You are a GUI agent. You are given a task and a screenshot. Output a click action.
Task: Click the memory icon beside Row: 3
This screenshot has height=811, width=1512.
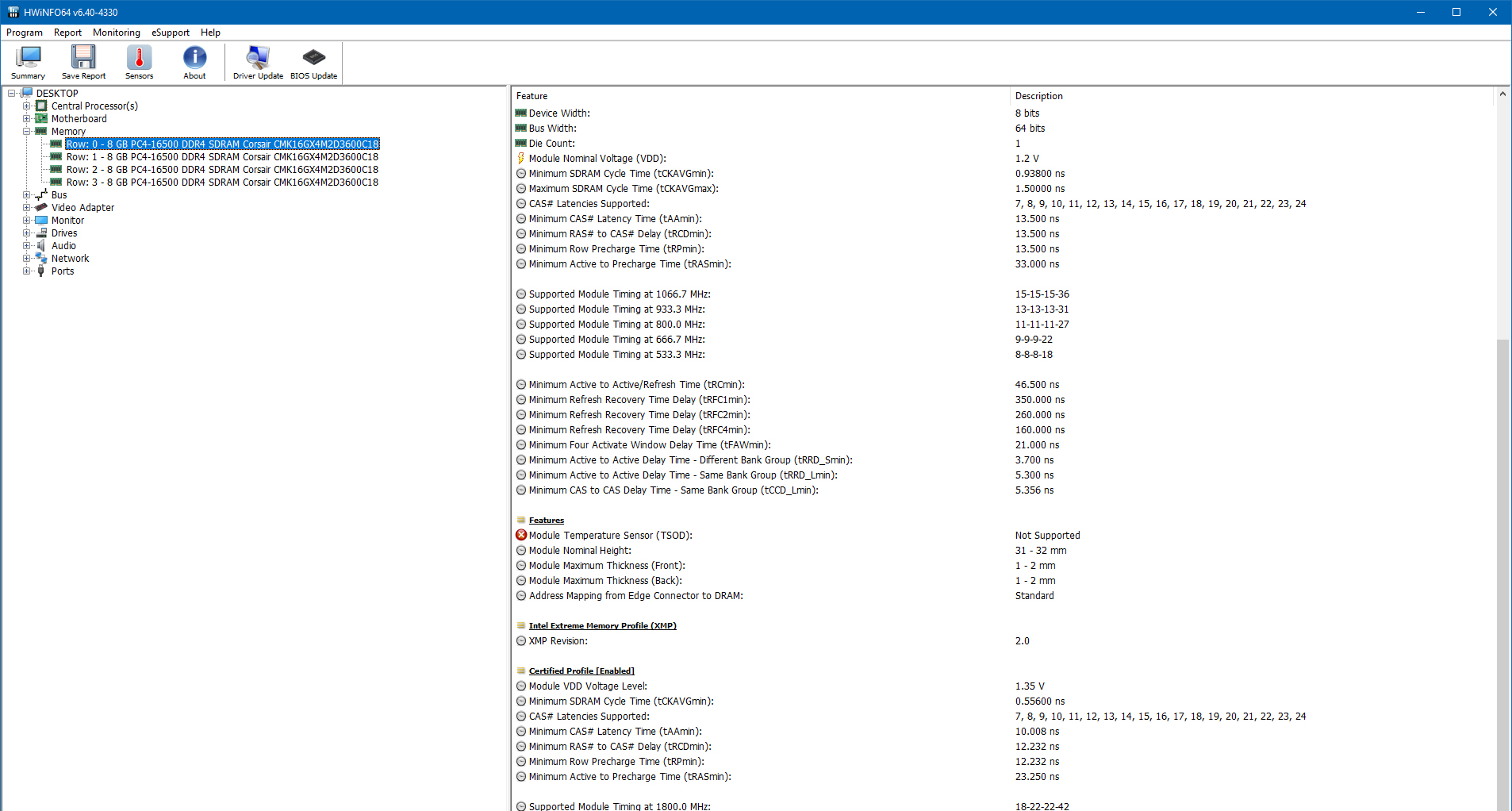pos(56,182)
